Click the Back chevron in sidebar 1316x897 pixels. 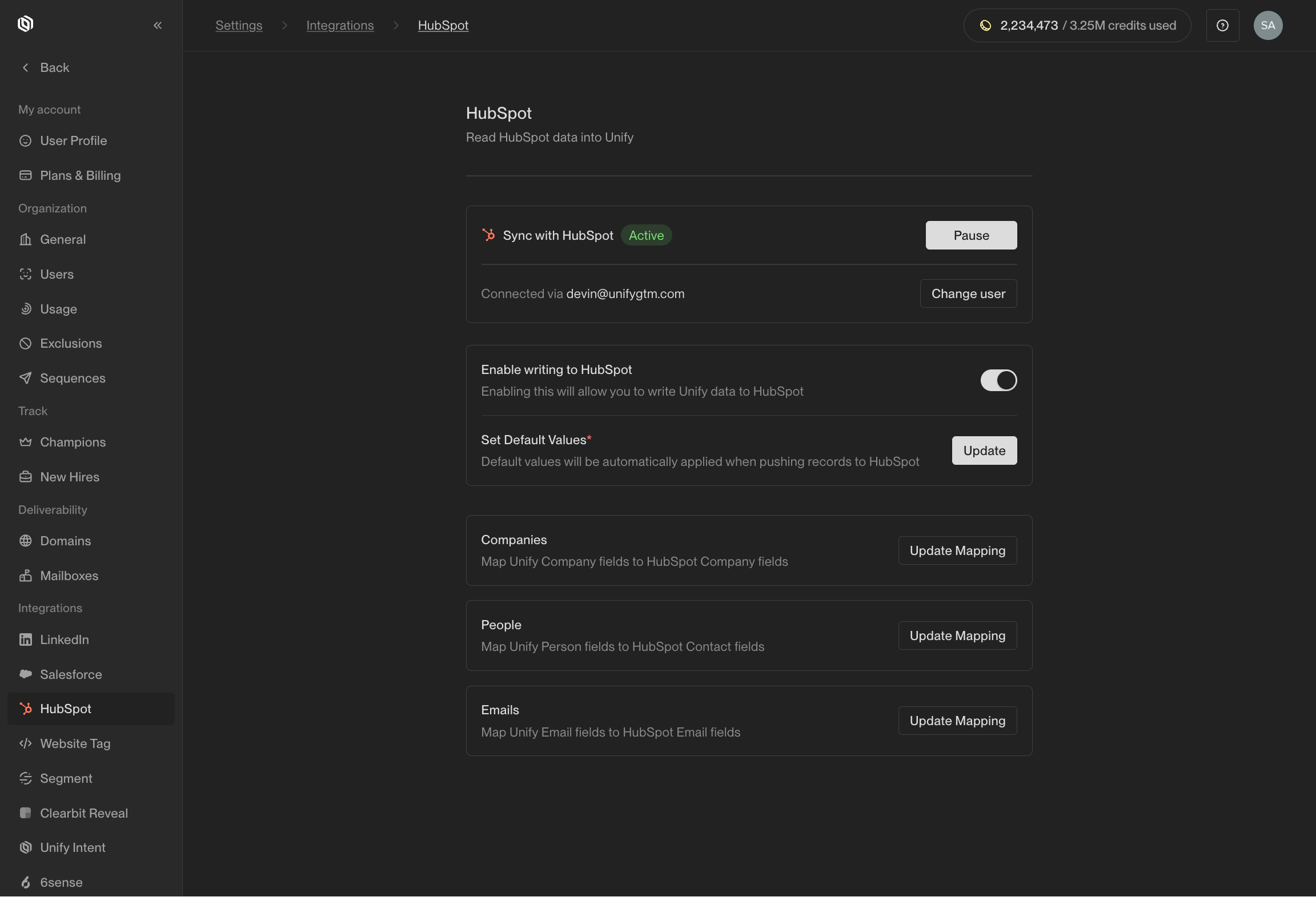point(26,67)
